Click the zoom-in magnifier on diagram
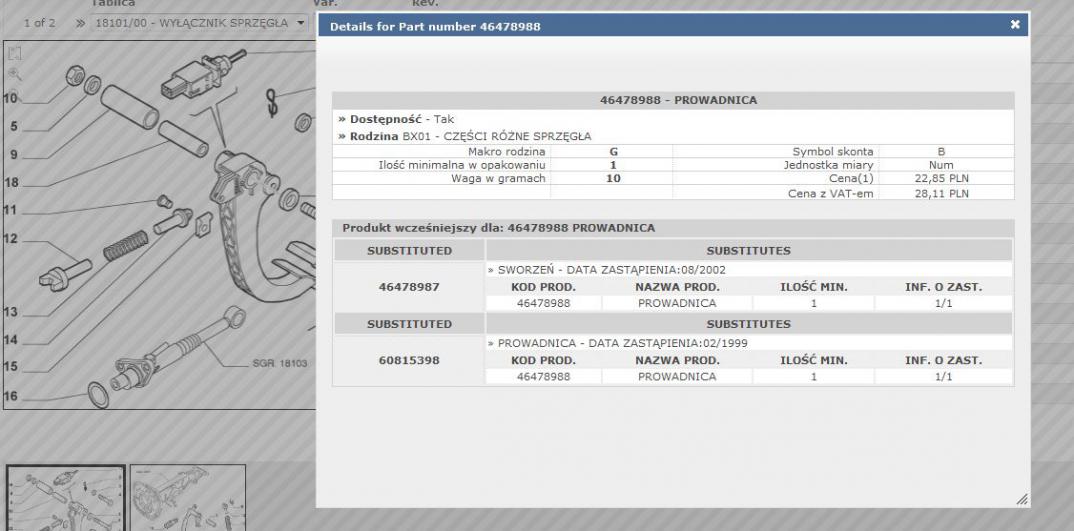1074x531 pixels. pyautogui.click(x=15, y=74)
